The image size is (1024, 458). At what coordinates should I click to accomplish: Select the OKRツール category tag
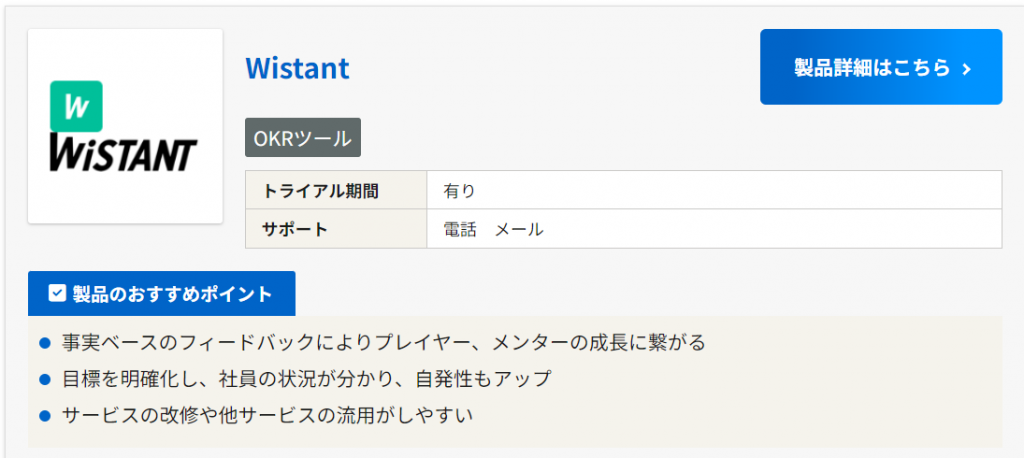pyautogui.click(x=303, y=138)
